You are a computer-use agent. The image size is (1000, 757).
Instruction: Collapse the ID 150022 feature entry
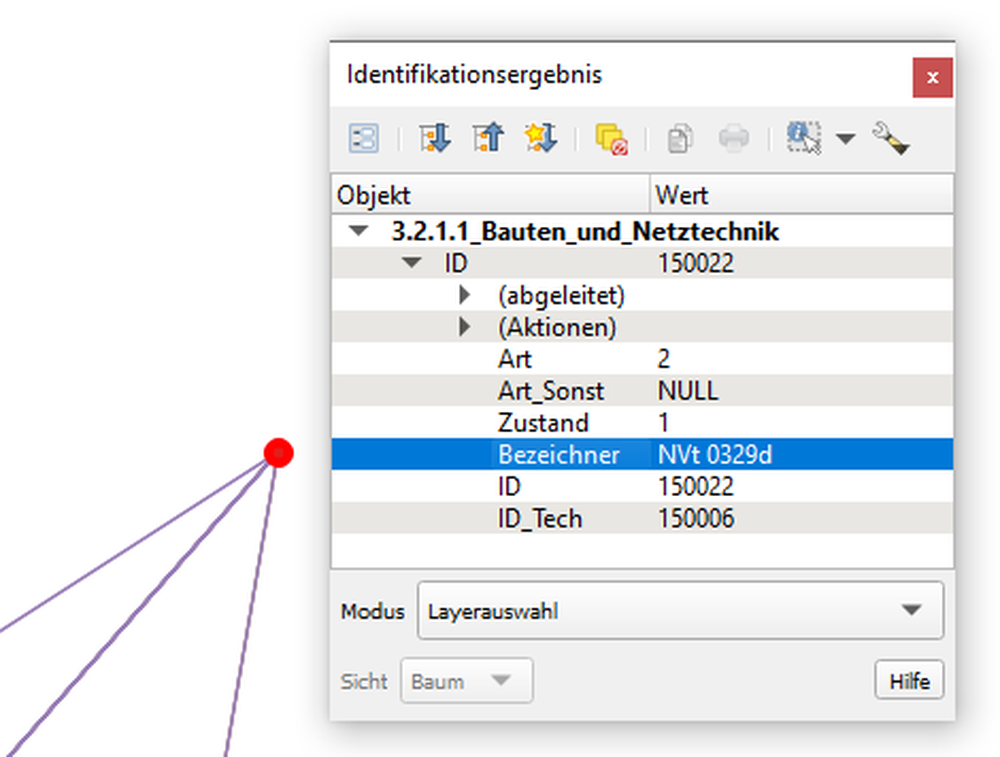pos(411,262)
